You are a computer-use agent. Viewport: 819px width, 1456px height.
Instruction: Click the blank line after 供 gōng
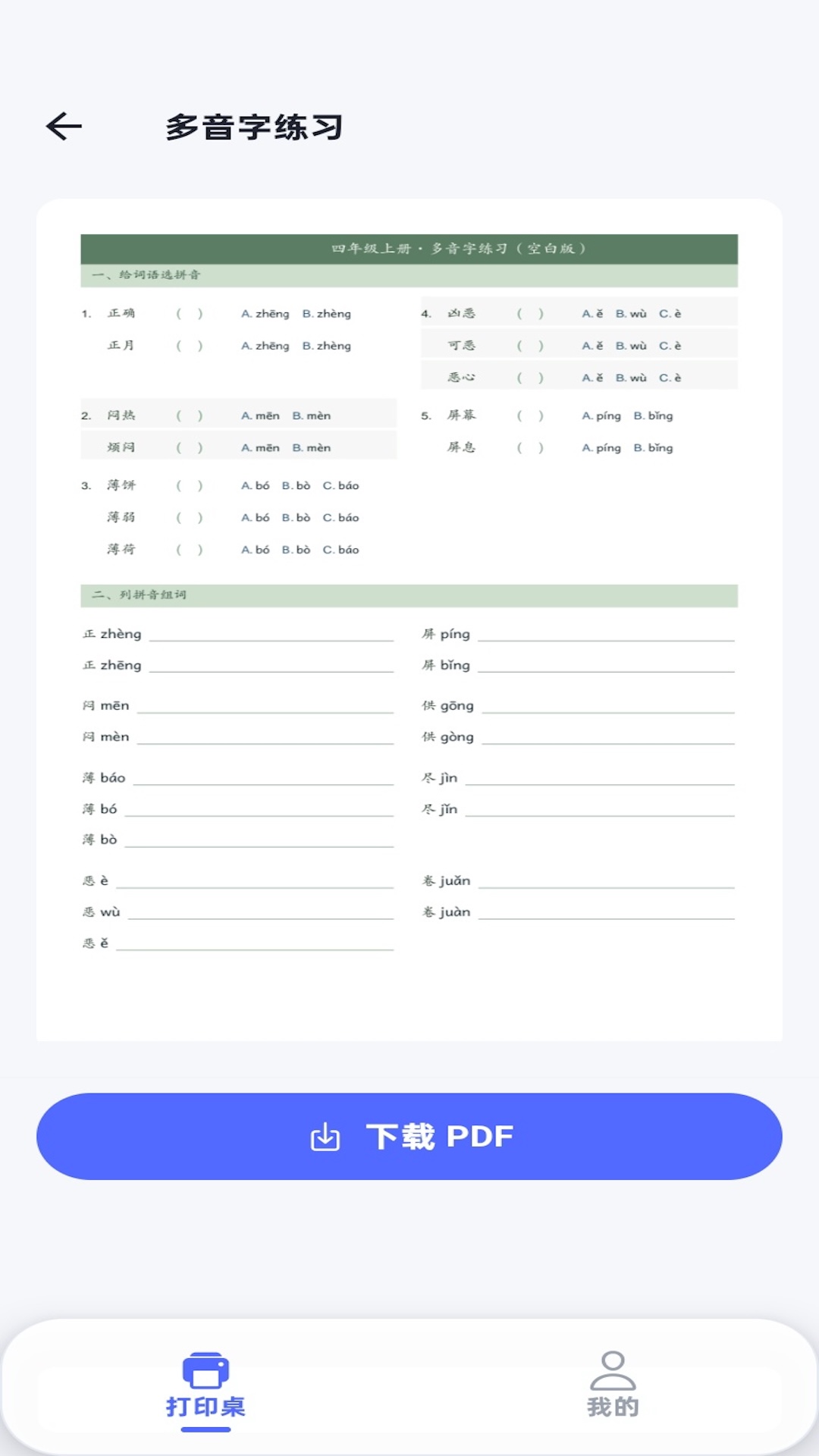[608, 707]
